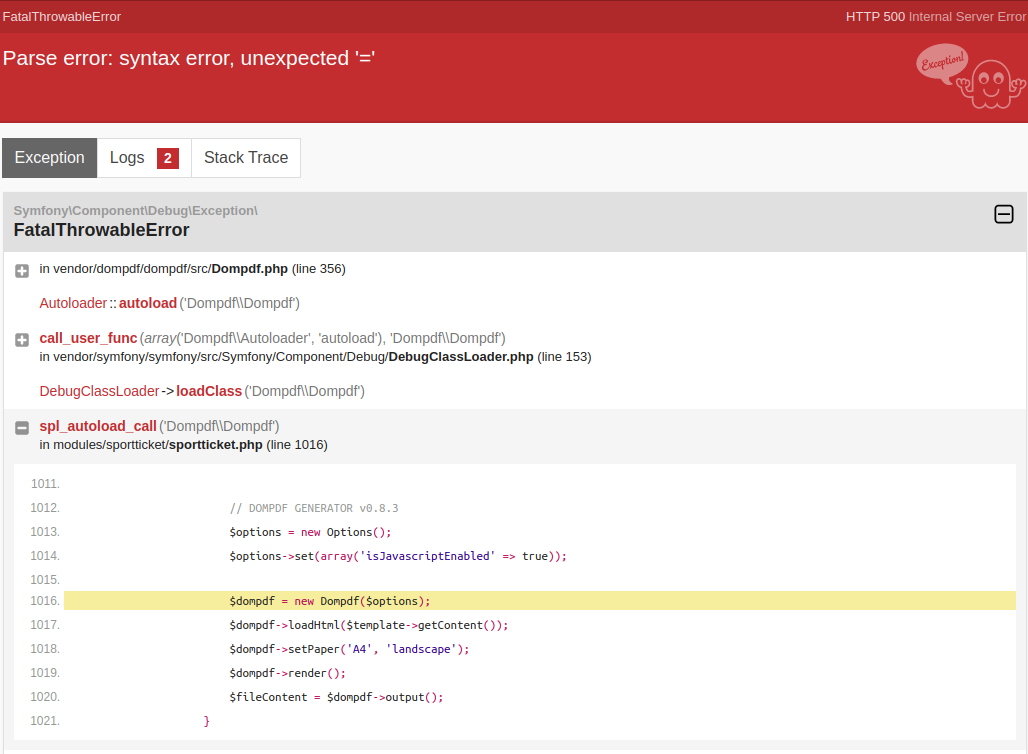
Task: Click code line with isJavascriptEnabled
Action: 398,556
